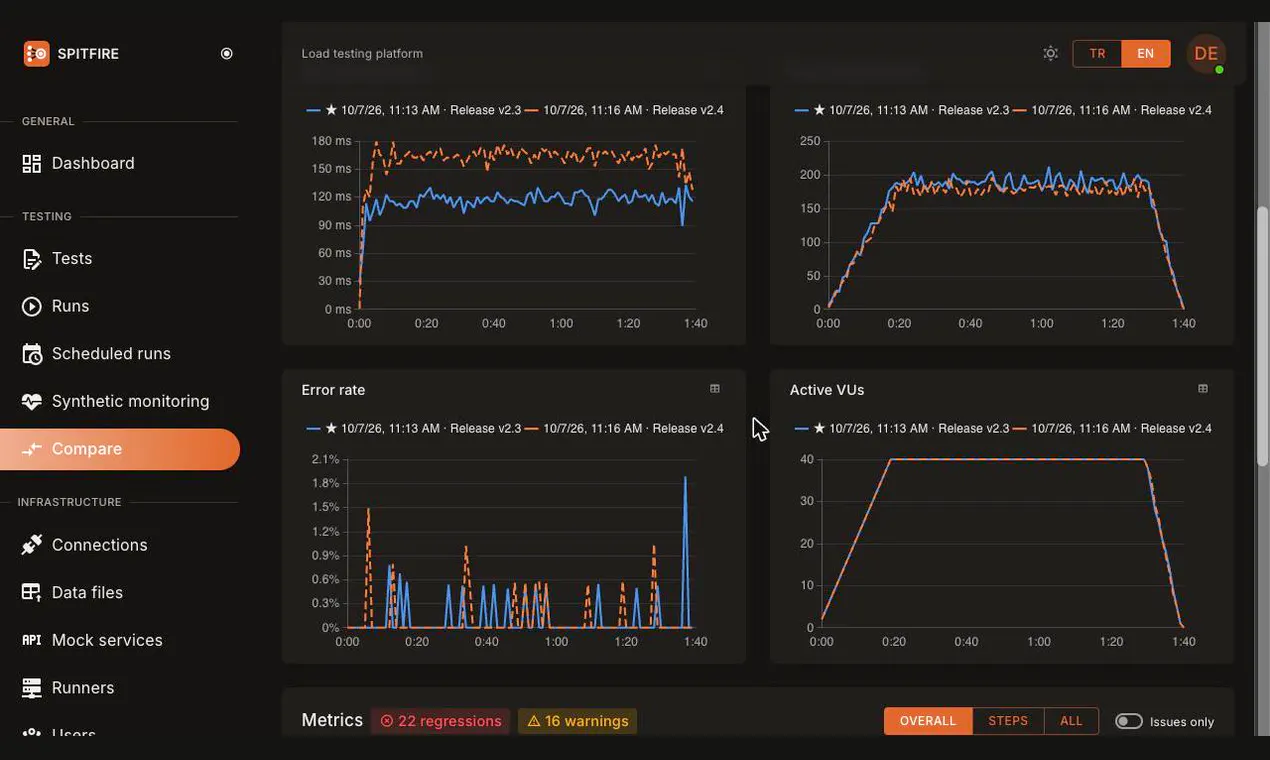
Task: Click the Runners server icon
Action: click(32, 687)
